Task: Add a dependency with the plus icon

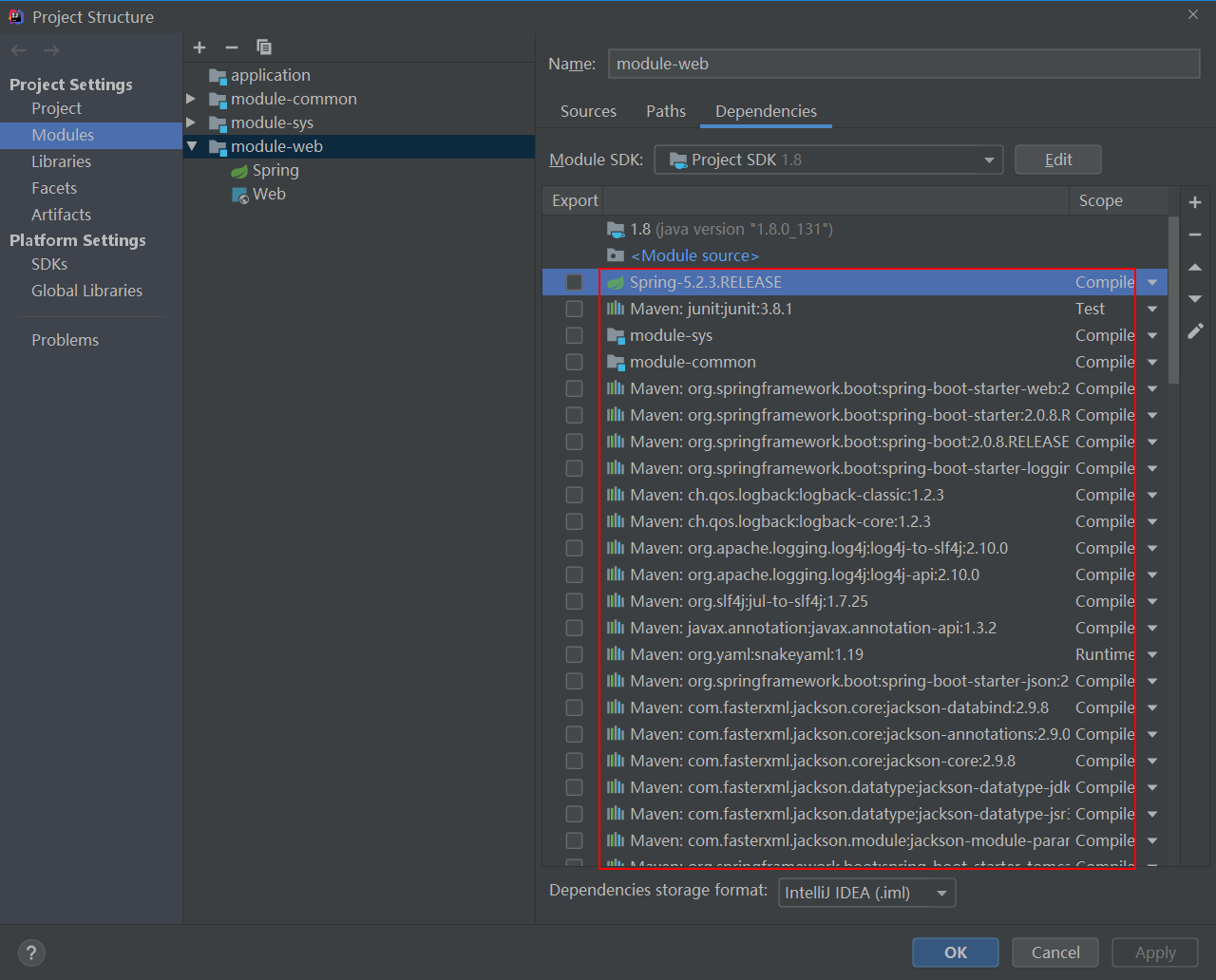Action: 1195,202
